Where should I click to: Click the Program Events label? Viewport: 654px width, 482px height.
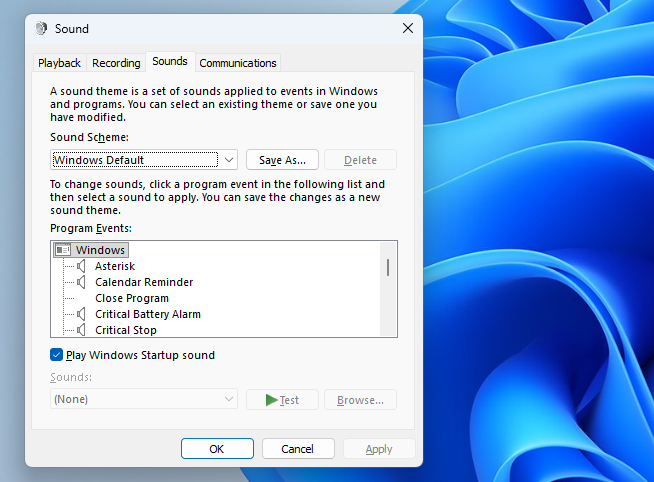coord(91,228)
